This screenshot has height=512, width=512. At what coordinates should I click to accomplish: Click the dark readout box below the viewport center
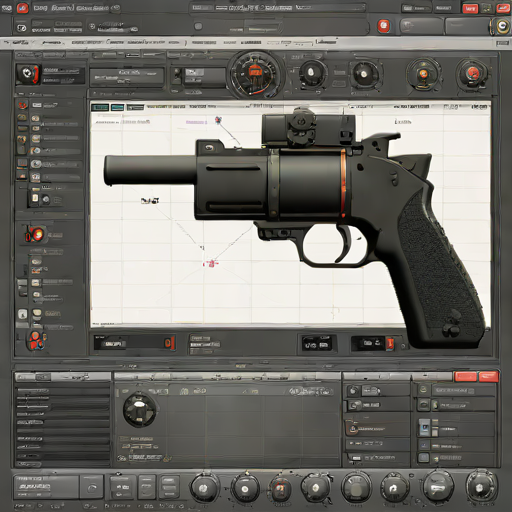[x=317, y=343]
